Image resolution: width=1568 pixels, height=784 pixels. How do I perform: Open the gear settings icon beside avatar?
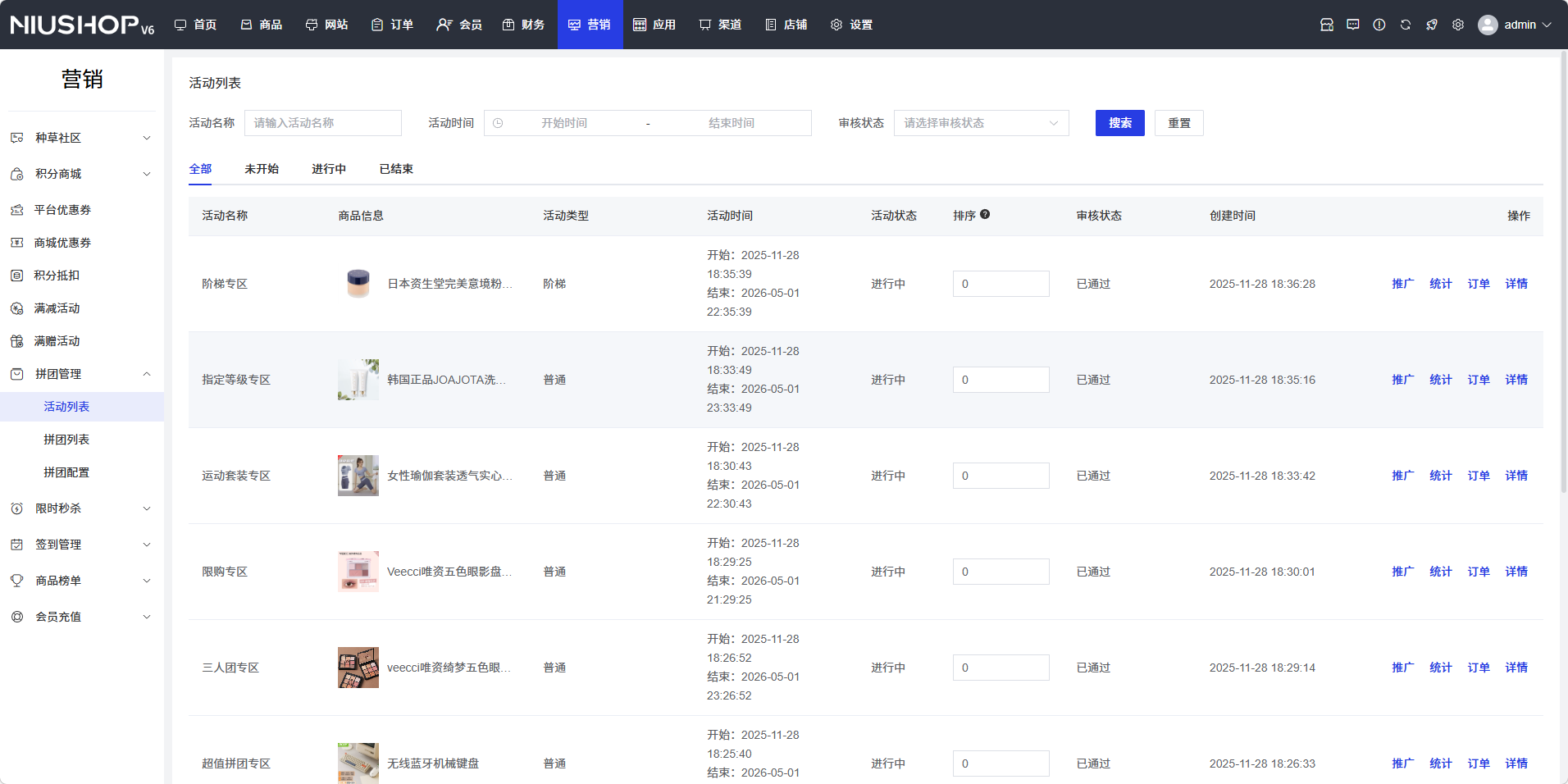tap(1458, 25)
